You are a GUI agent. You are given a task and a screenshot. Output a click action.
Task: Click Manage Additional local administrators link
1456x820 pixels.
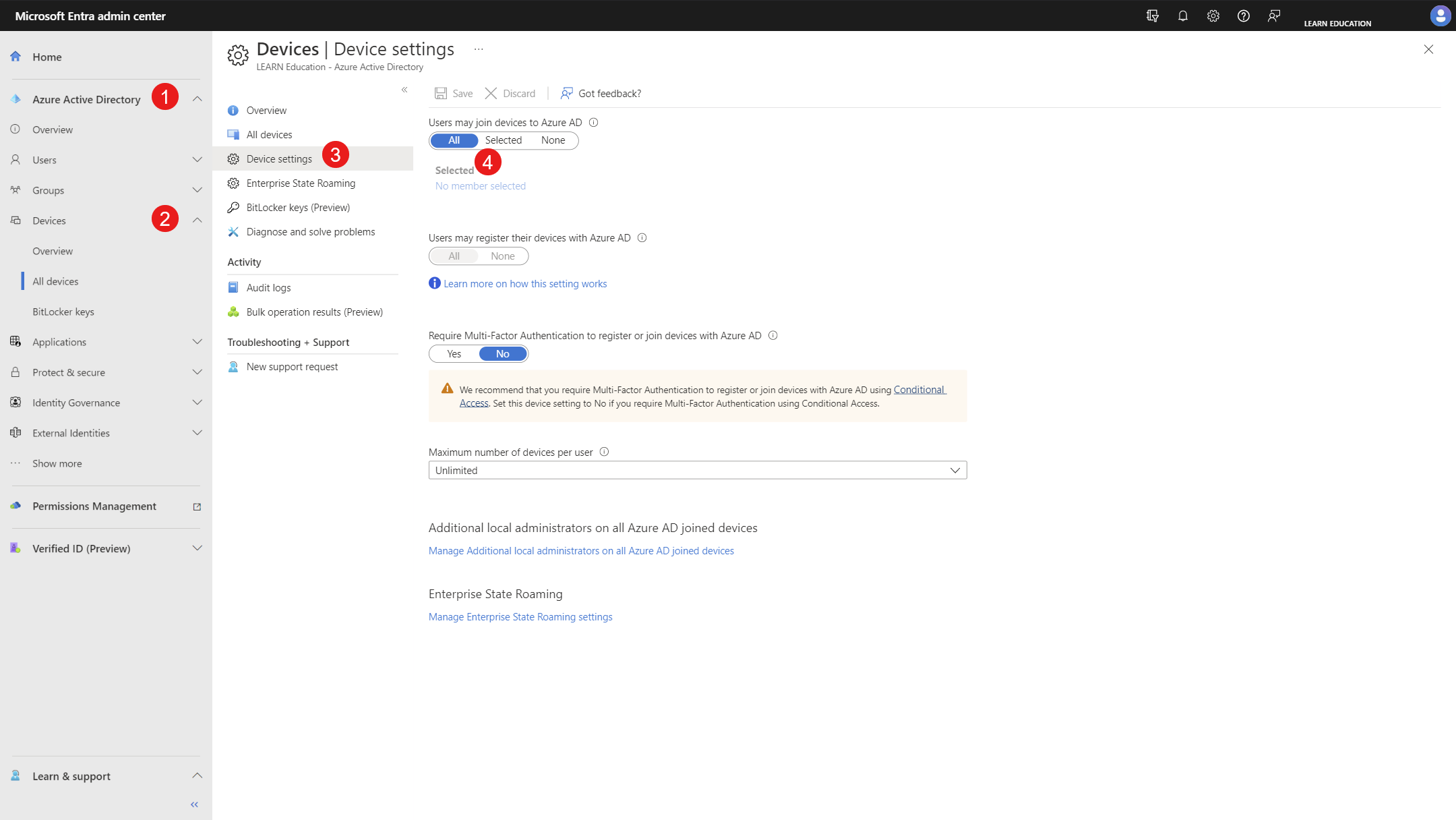click(581, 551)
